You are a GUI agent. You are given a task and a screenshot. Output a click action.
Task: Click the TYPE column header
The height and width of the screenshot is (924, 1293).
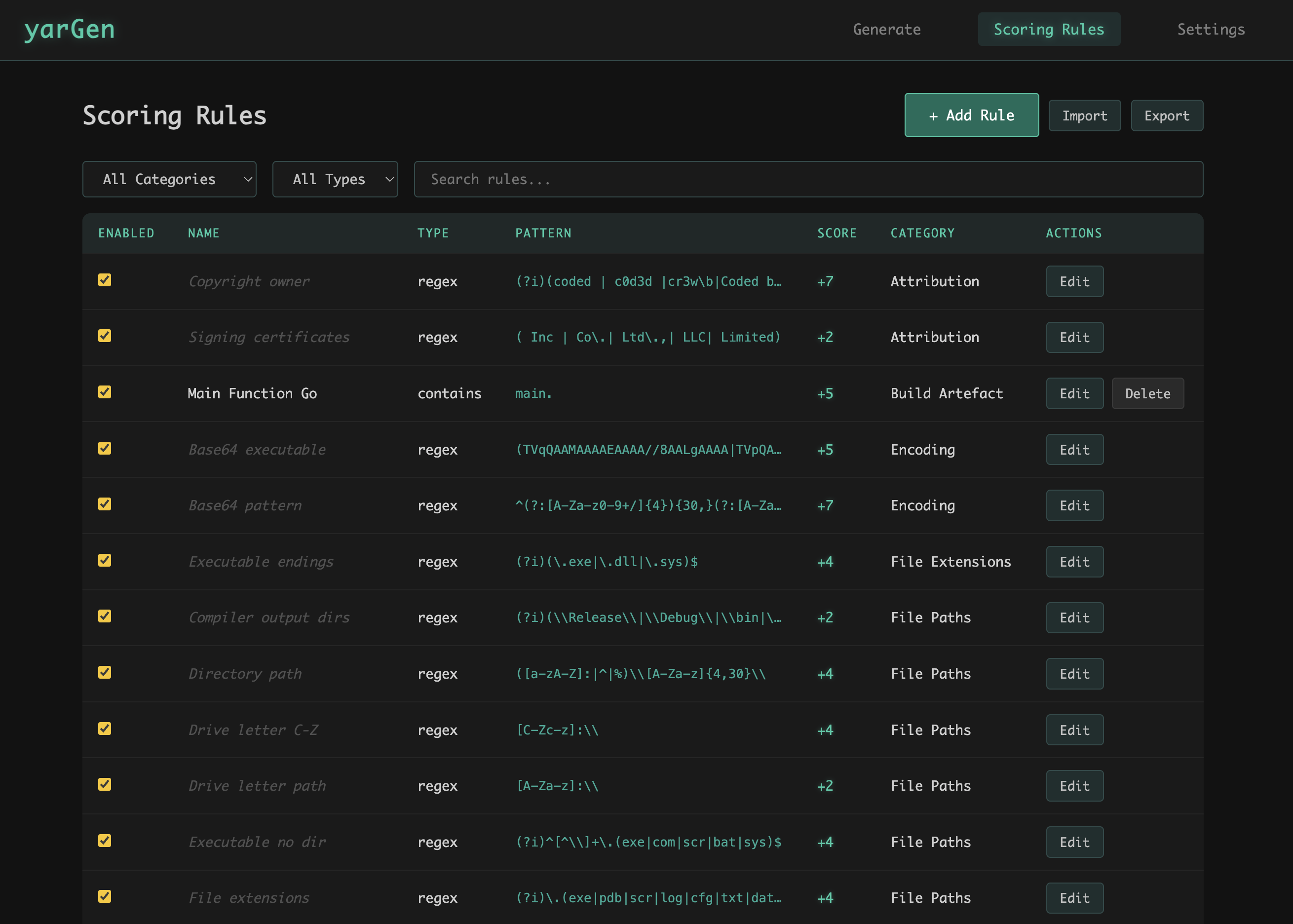433,233
